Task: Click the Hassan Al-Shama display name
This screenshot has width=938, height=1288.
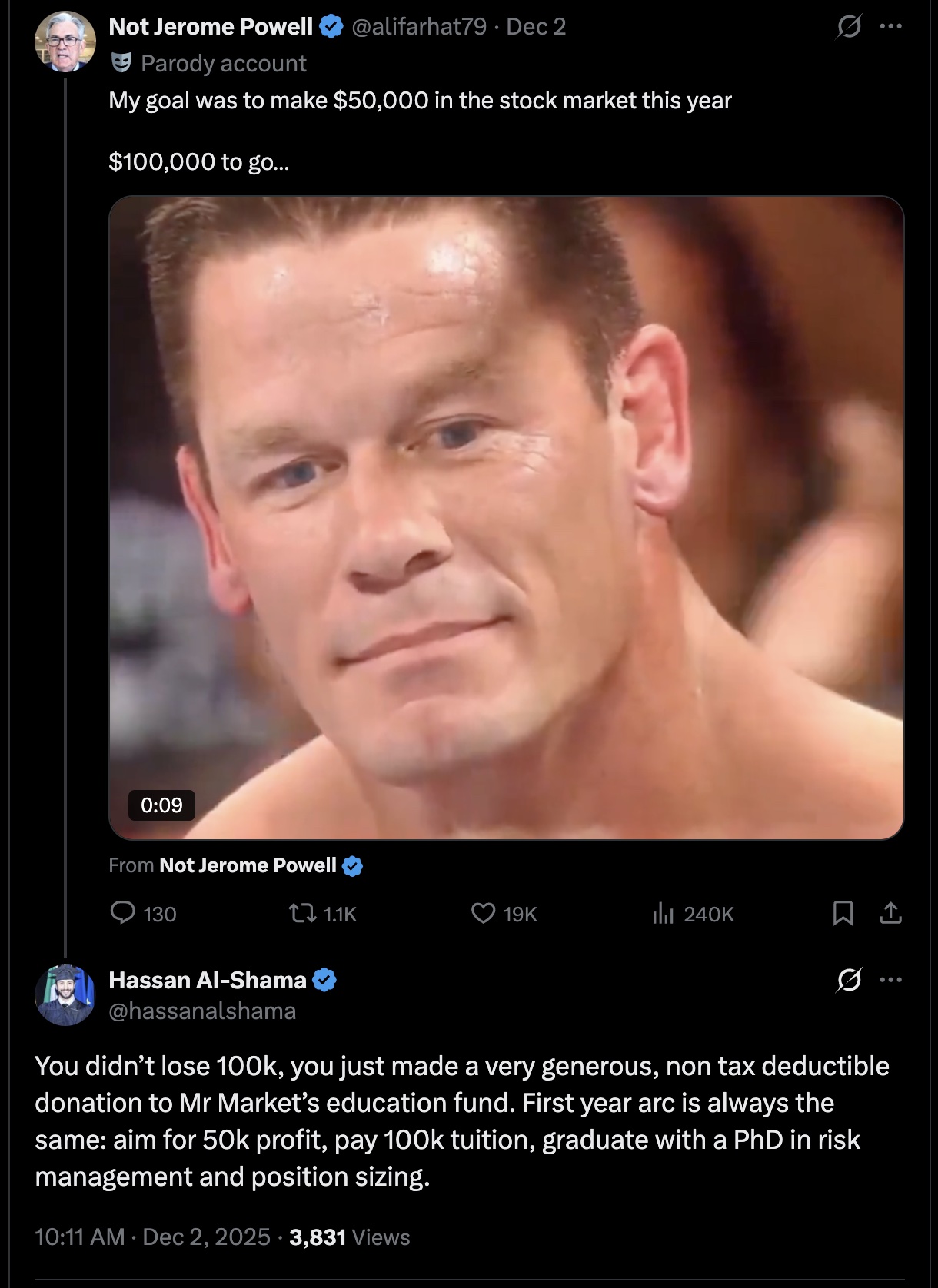Action: coord(208,980)
